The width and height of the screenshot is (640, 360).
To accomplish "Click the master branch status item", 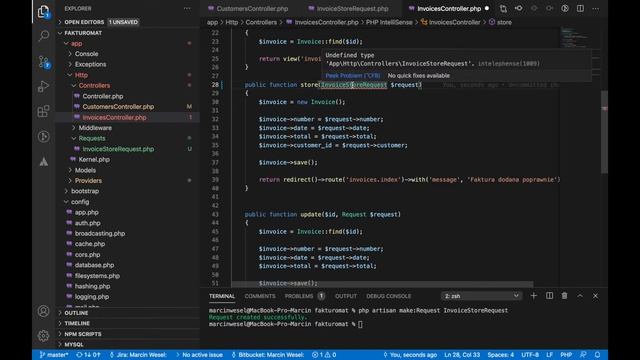I will (x=54, y=355).
